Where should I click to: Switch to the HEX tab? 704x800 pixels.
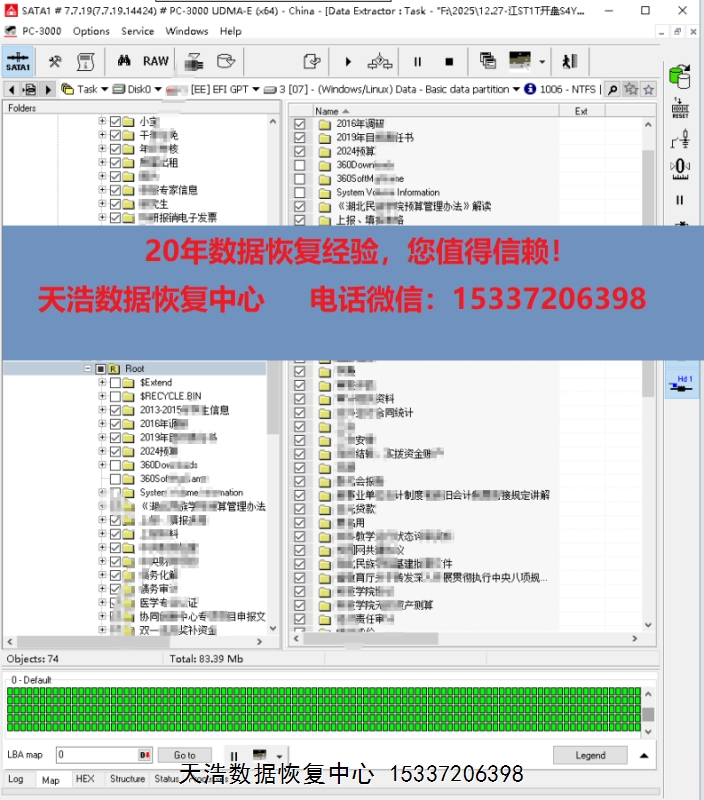pos(85,779)
